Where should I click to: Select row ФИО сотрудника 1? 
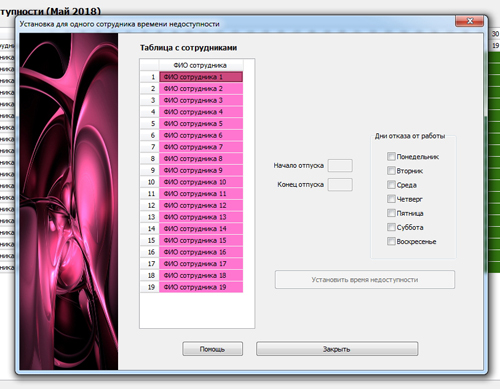tap(201, 77)
